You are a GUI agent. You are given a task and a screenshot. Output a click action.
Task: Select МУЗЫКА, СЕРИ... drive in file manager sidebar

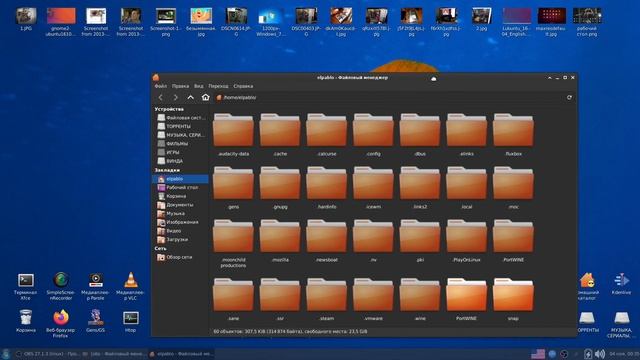click(181, 135)
